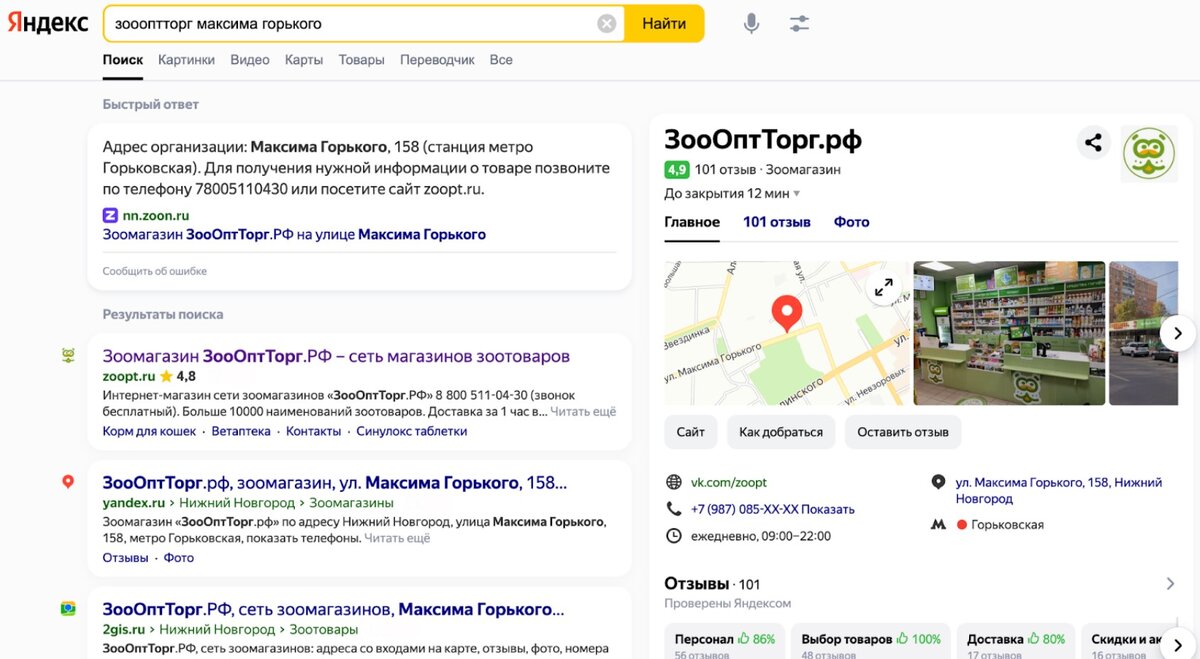Click the 'Как добраться' button
The width and height of the screenshot is (1200, 659).
point(781,432)
